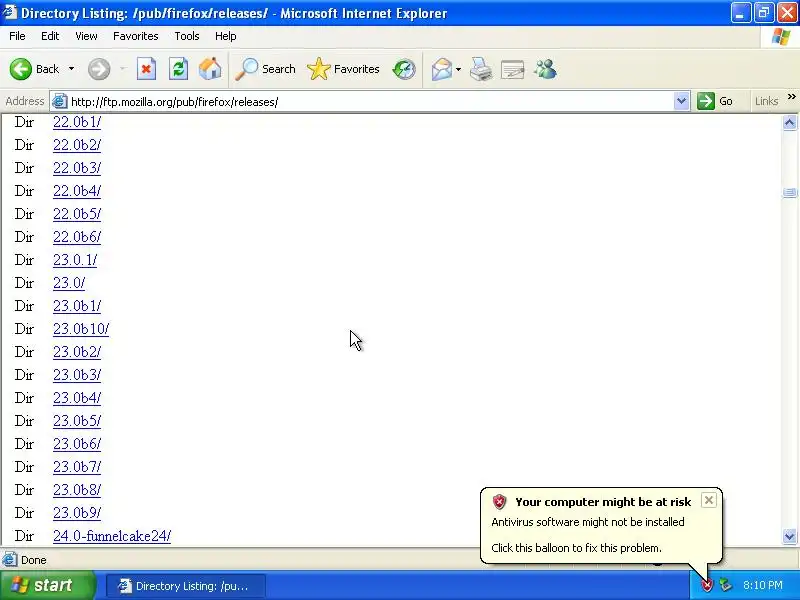Open the 22.0b5/ directory link
The height and width of the screenshot is (600, 800).
77,214
